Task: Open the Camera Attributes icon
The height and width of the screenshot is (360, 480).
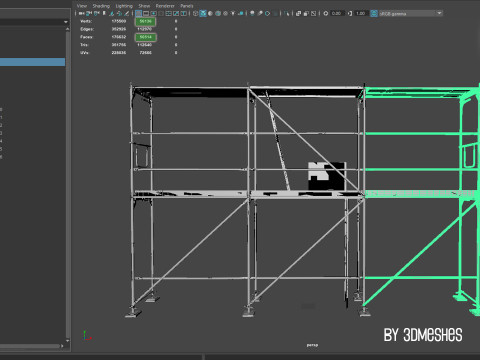Action: click(96, 13)
